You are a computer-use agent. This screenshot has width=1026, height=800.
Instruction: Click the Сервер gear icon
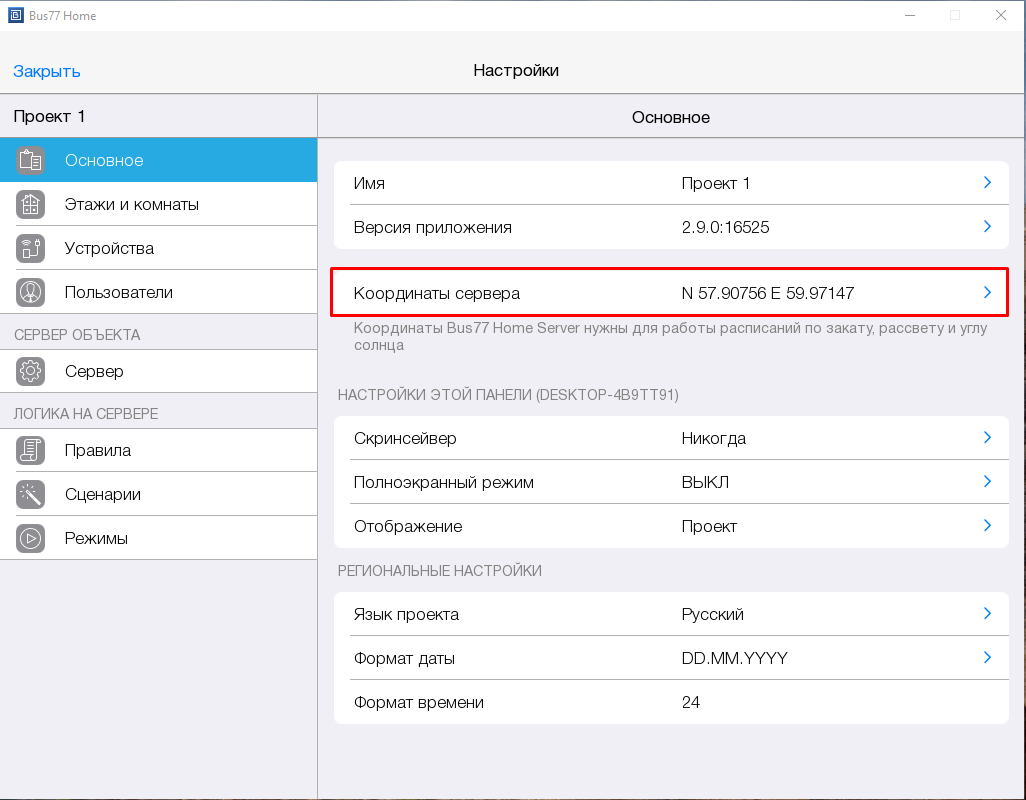[31, 371]
